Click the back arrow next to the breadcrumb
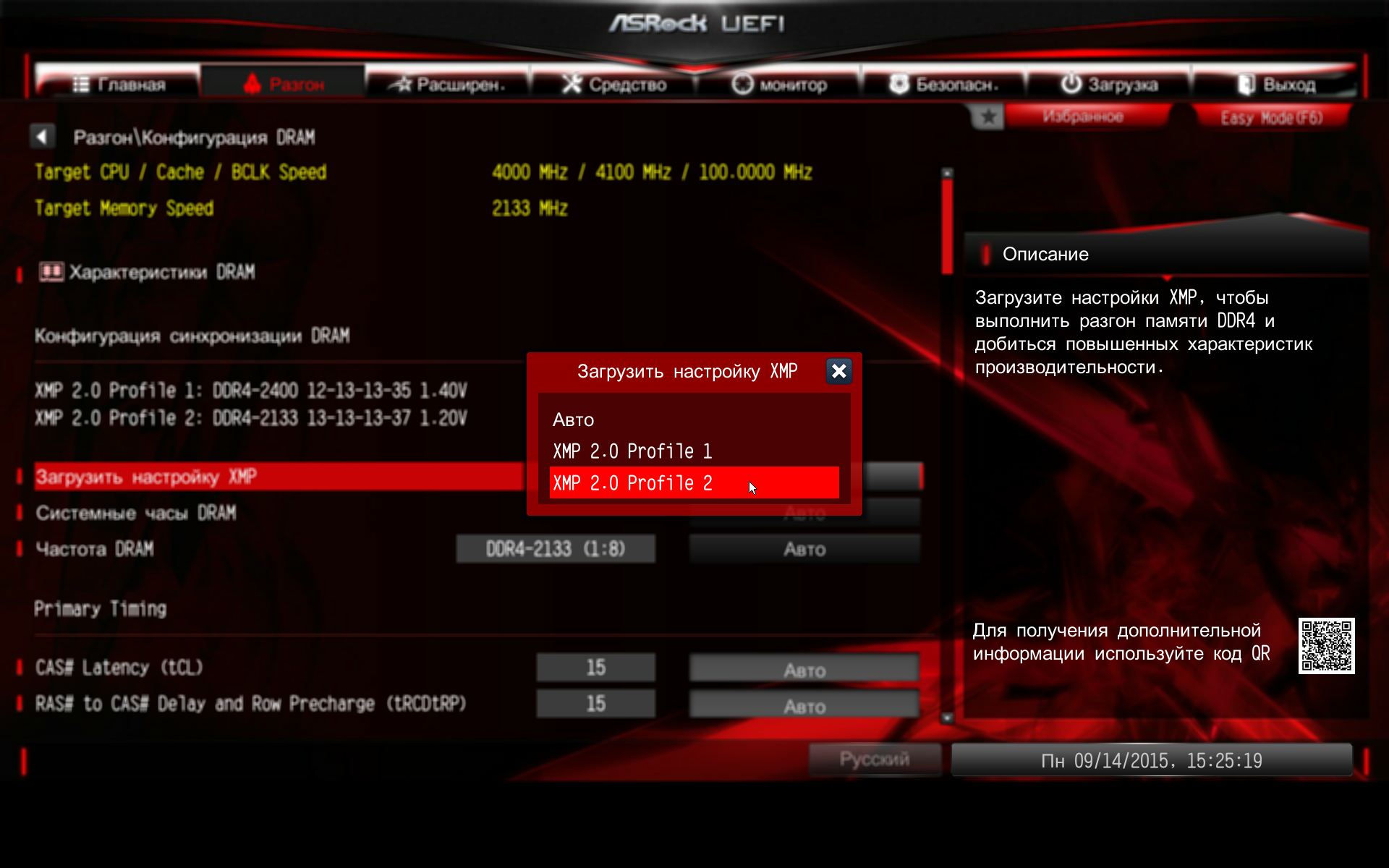 pos(42,137)
